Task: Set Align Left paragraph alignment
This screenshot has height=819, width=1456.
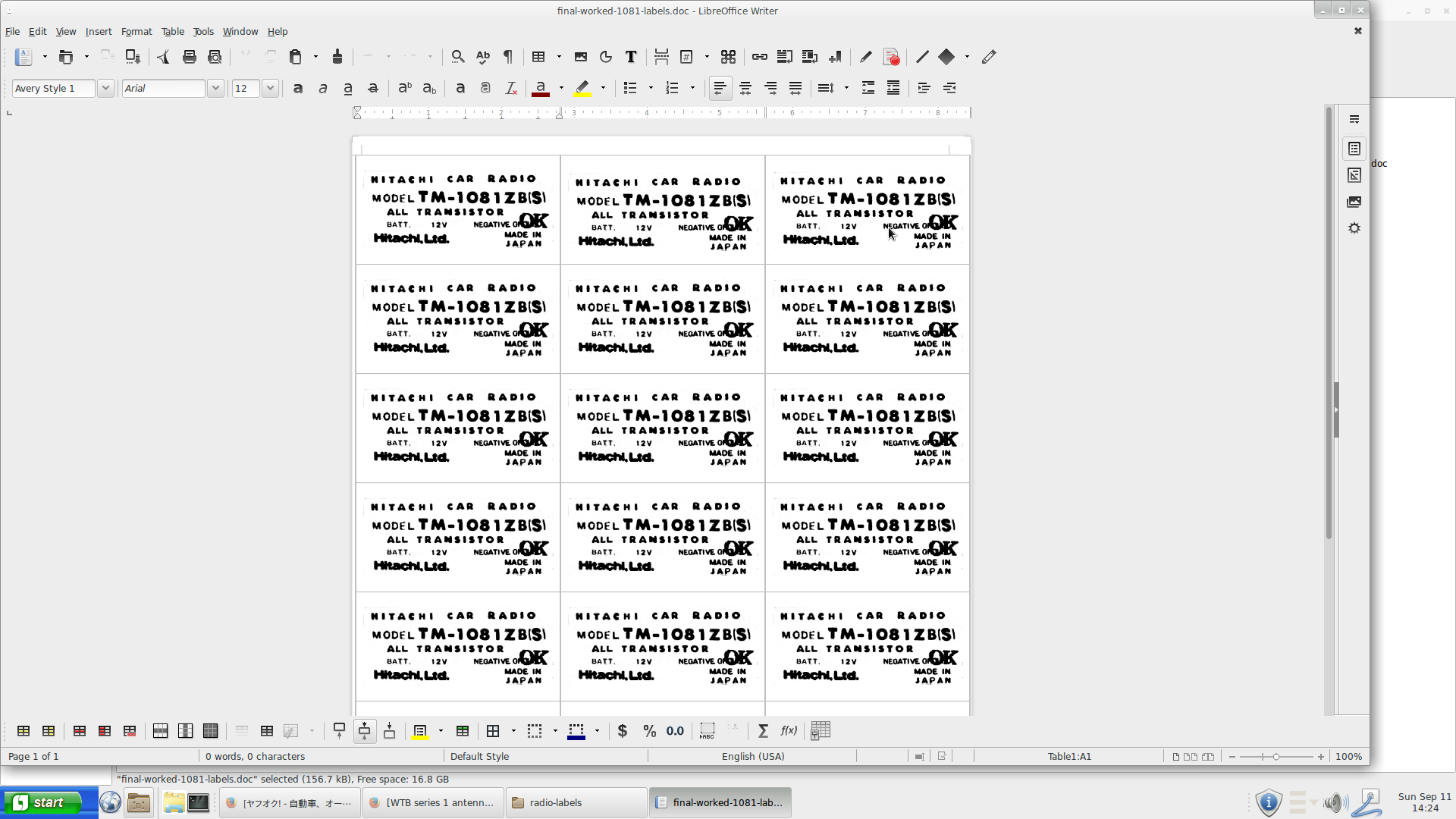Action: coord(720,89)
